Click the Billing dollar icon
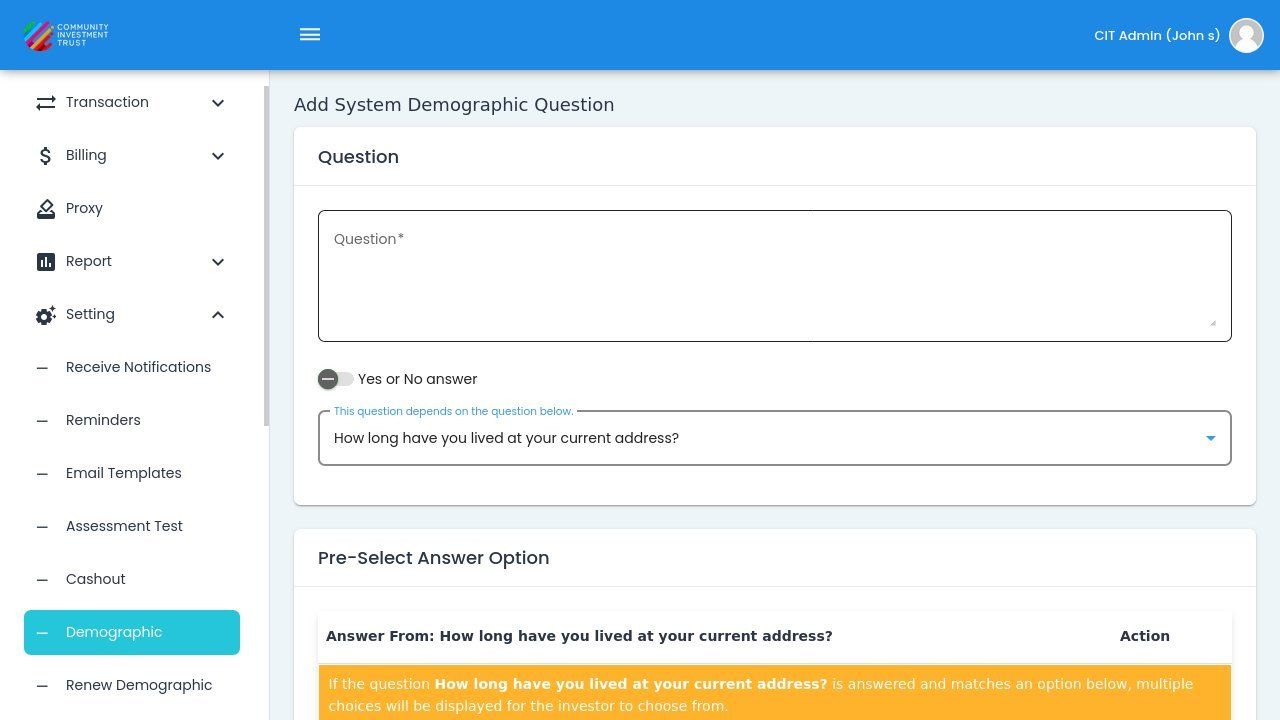This screenshot has width=1280, height=720. point(46,156)
